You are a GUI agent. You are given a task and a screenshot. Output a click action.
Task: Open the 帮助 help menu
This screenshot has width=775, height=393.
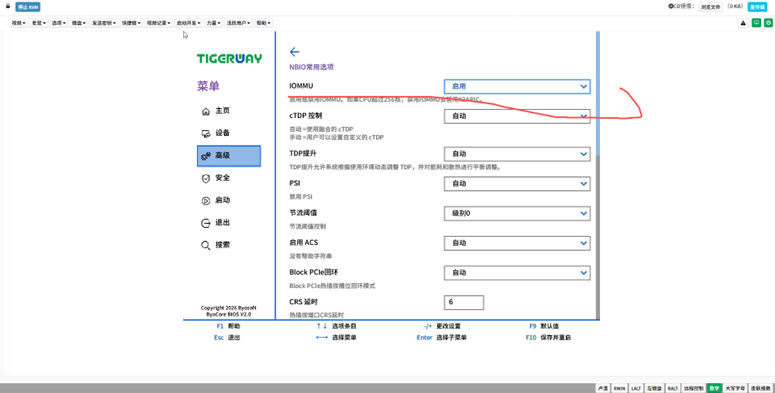(x=263, y=23)
